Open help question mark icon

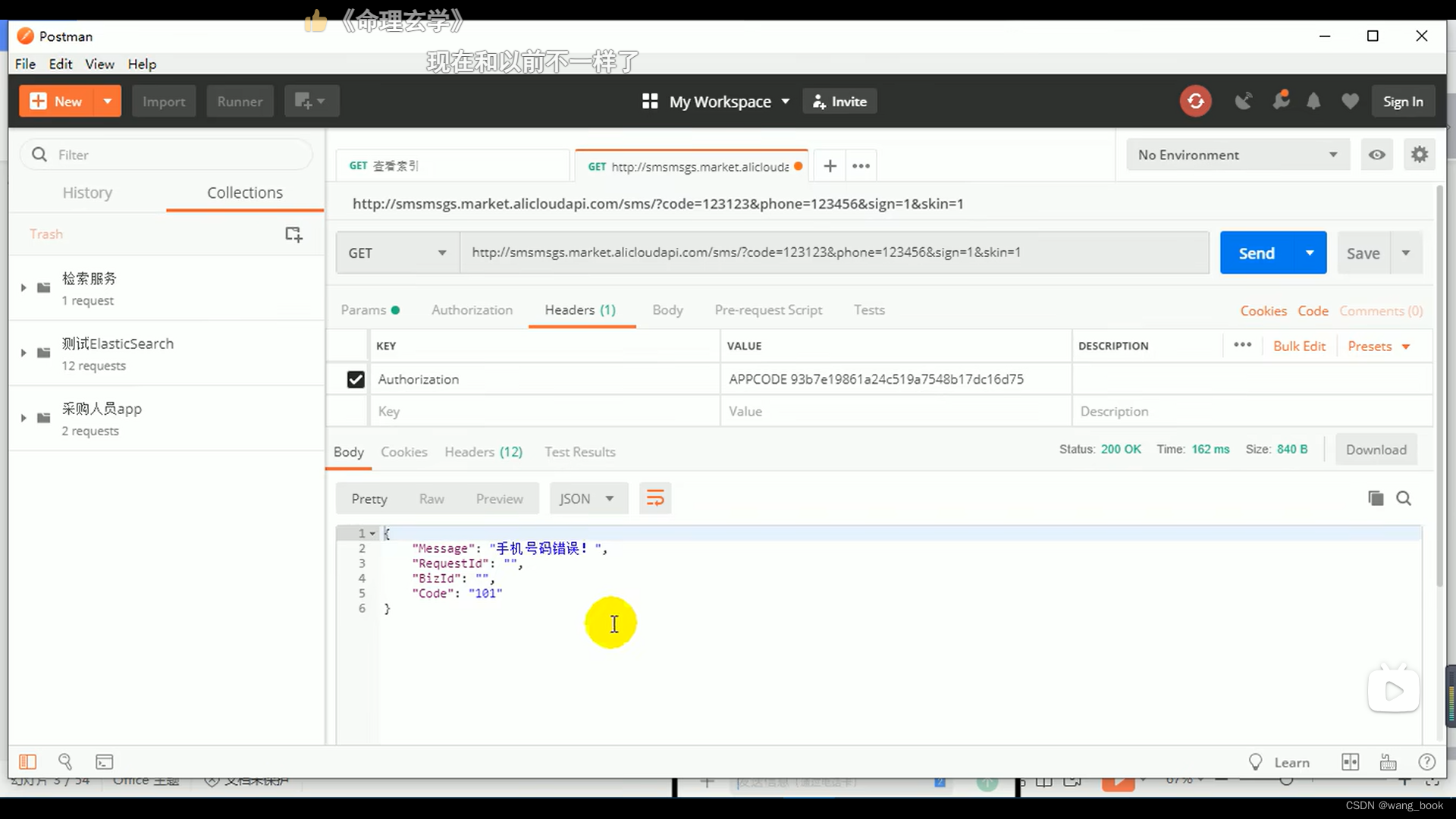point(1426,762)
